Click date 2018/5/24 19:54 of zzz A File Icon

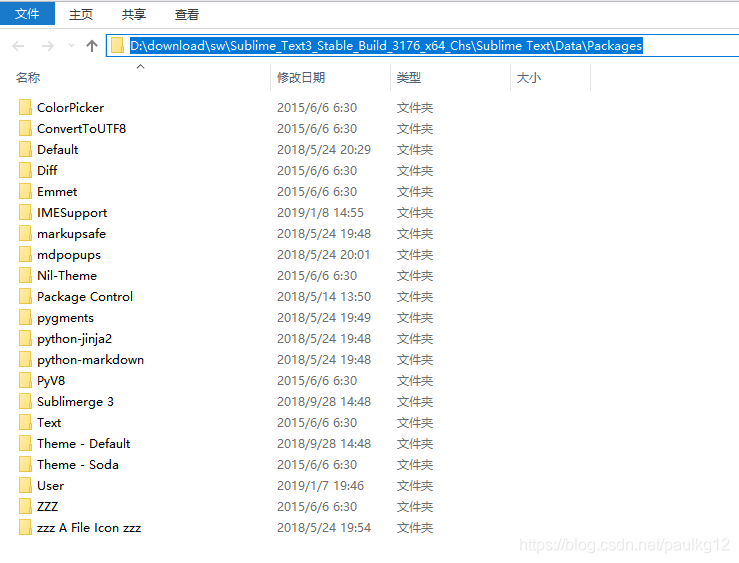(x=324, y=528)
